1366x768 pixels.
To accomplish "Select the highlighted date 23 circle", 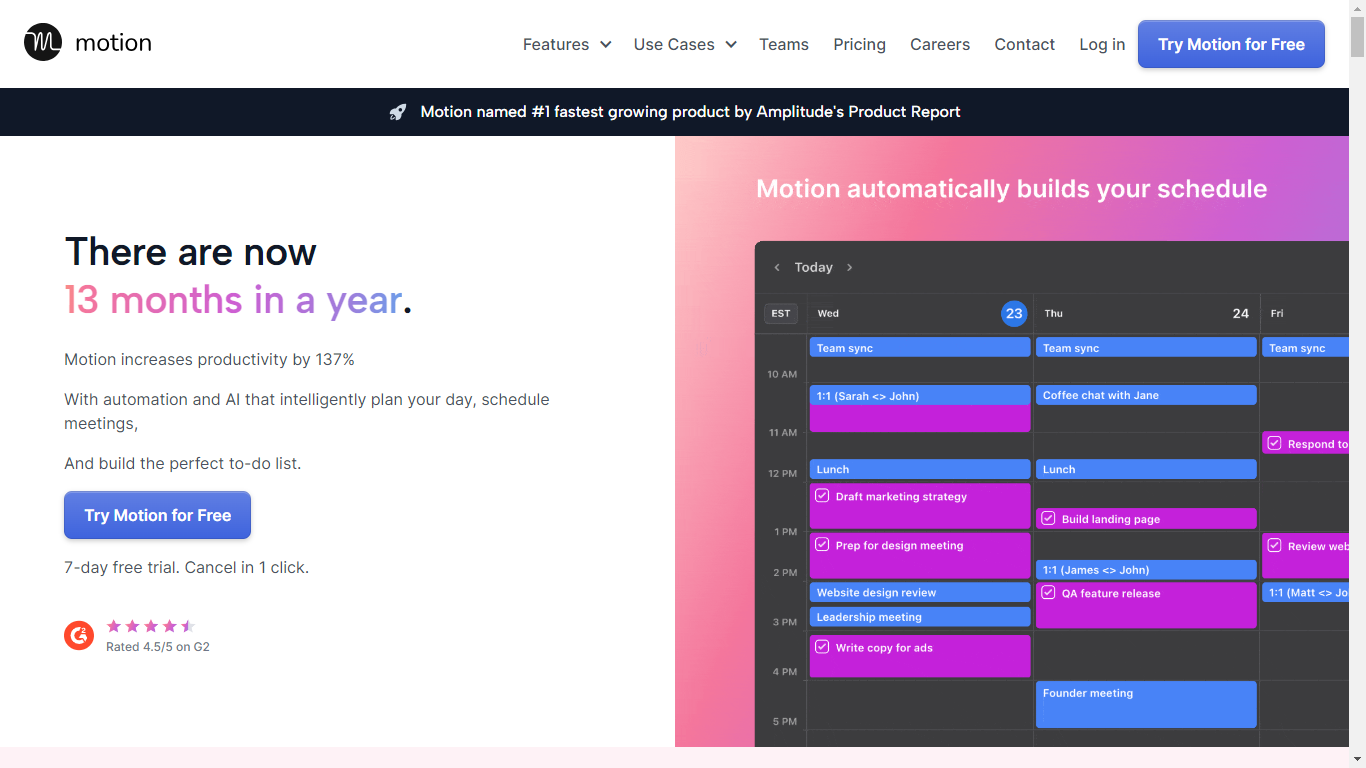I will 1014,314.
